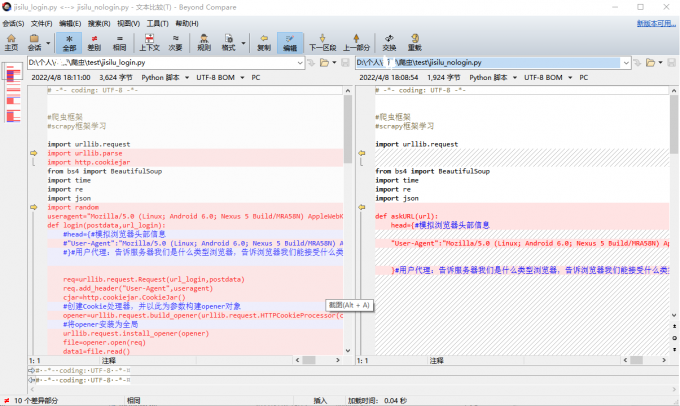Click line def login(postdata,url_login) in left pane
This screenshot has height=406, width=680.
click(107, 225)
